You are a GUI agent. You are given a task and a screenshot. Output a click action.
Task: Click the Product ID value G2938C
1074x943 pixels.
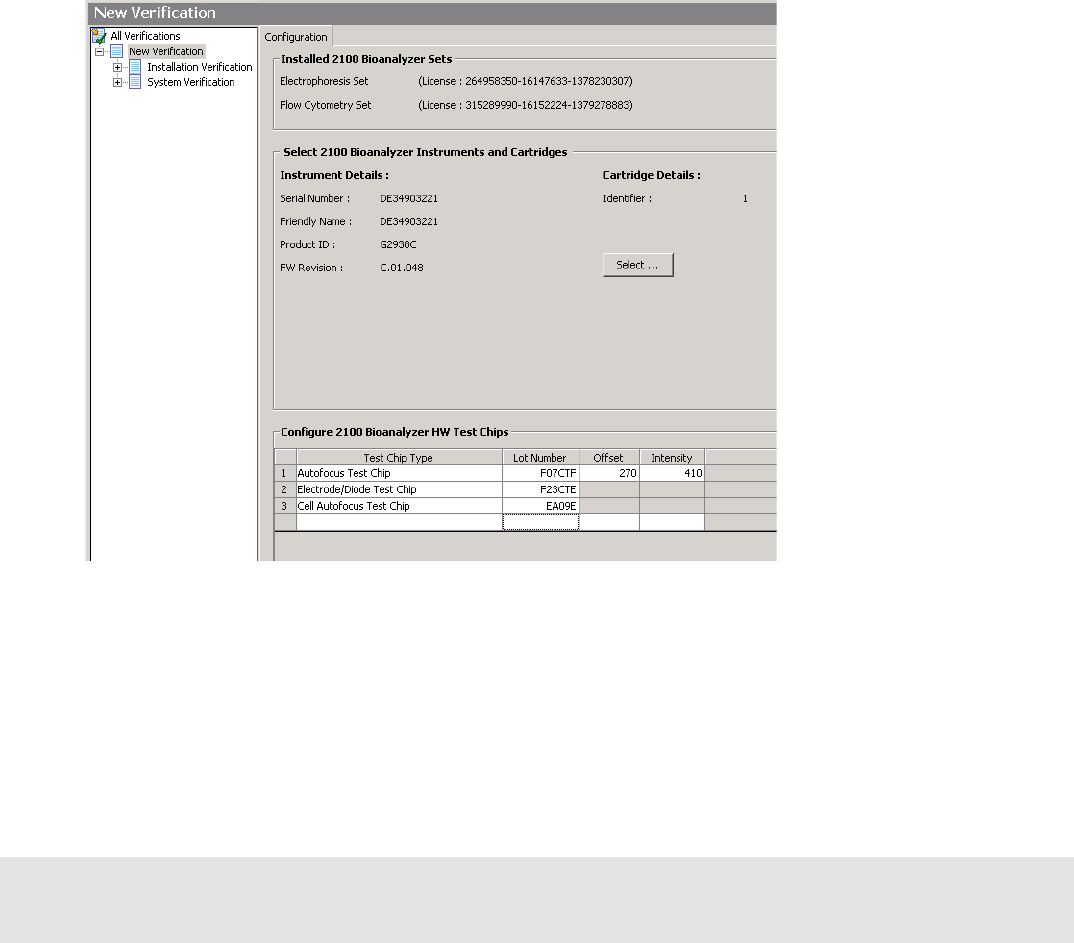[398, 244]
